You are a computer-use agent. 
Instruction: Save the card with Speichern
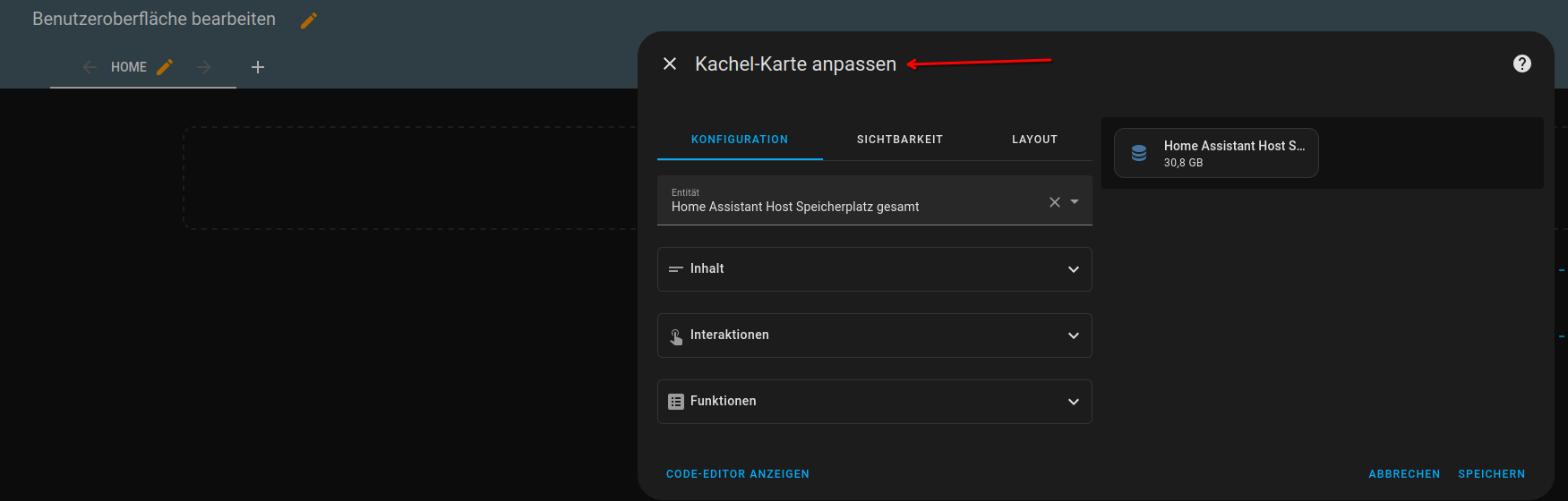(1491, 474)
